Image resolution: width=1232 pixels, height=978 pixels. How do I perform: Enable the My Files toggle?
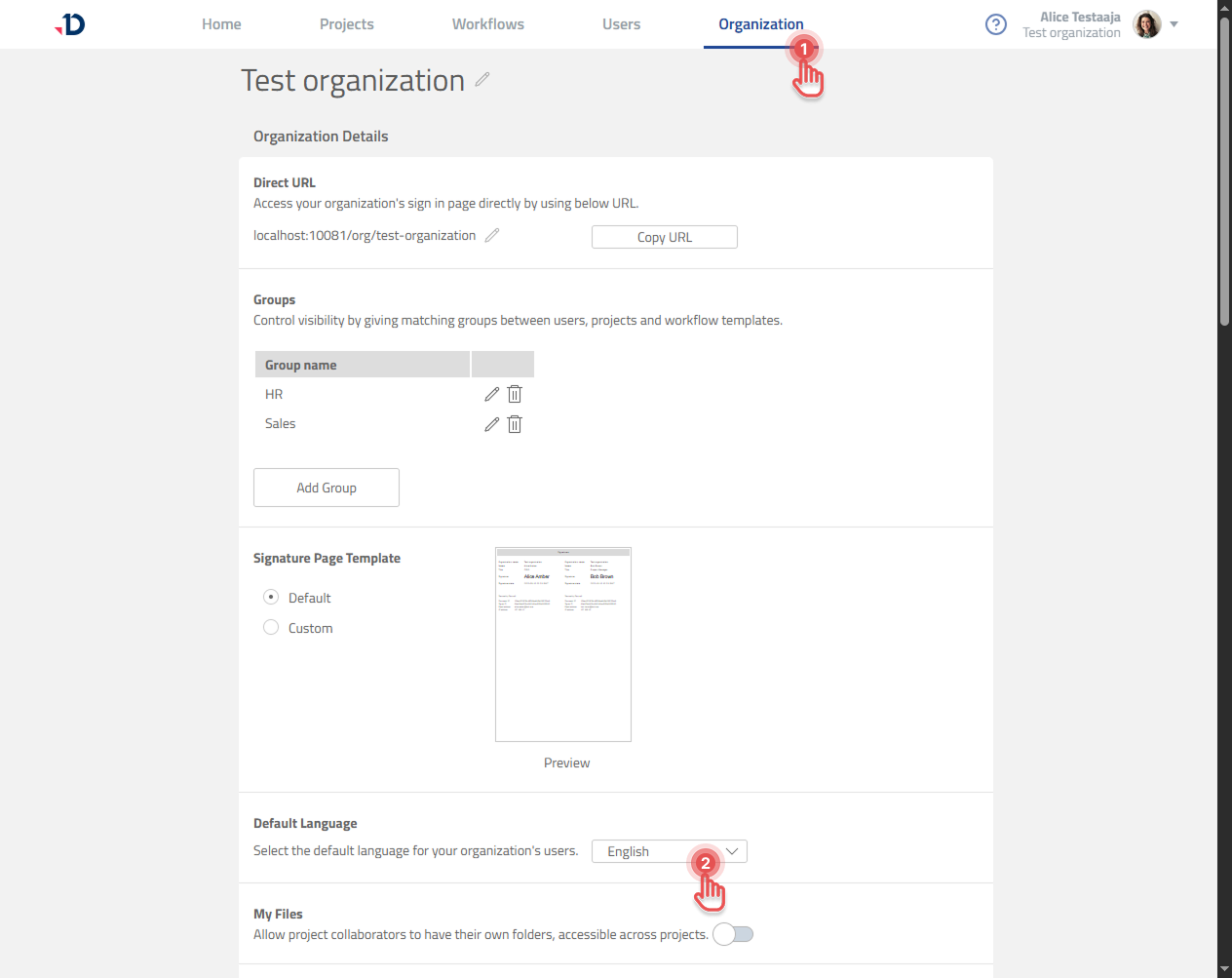733,934
